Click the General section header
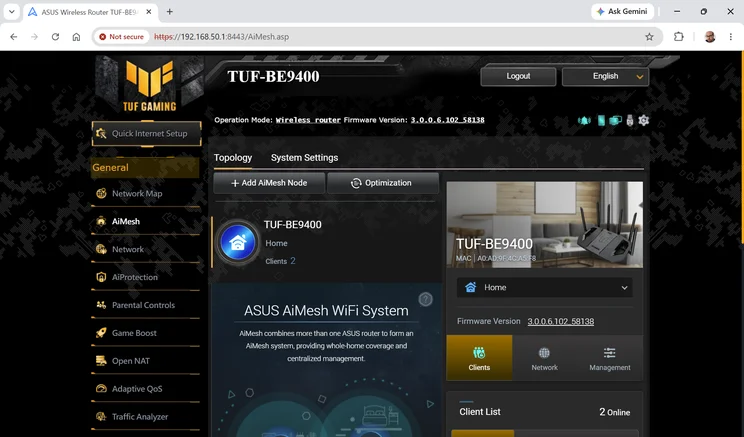The width and height of the screenshot is (744, 437). tap(145, 167)
